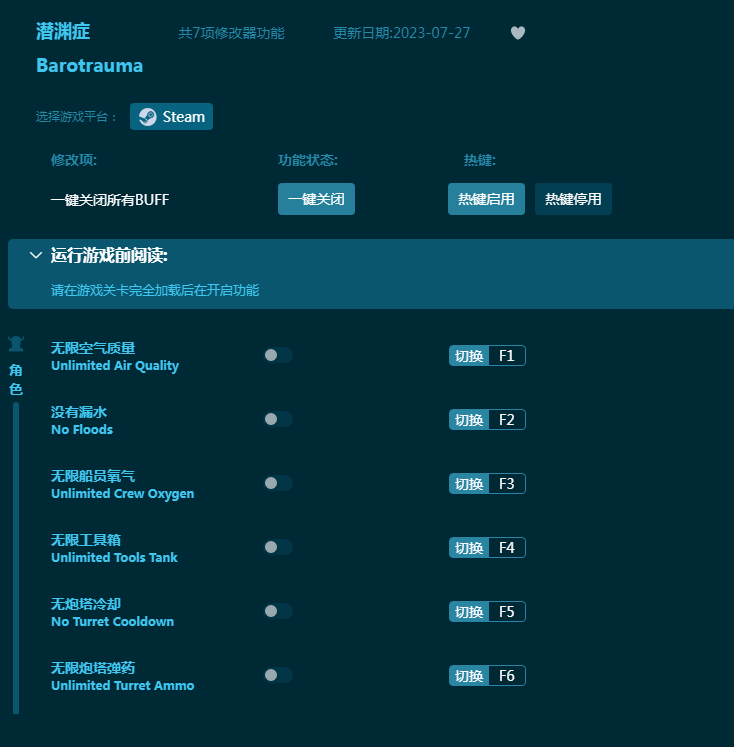Select the Steam platform button
The height and width of the screenshot is (747, 734).
(x=171, y=117)
